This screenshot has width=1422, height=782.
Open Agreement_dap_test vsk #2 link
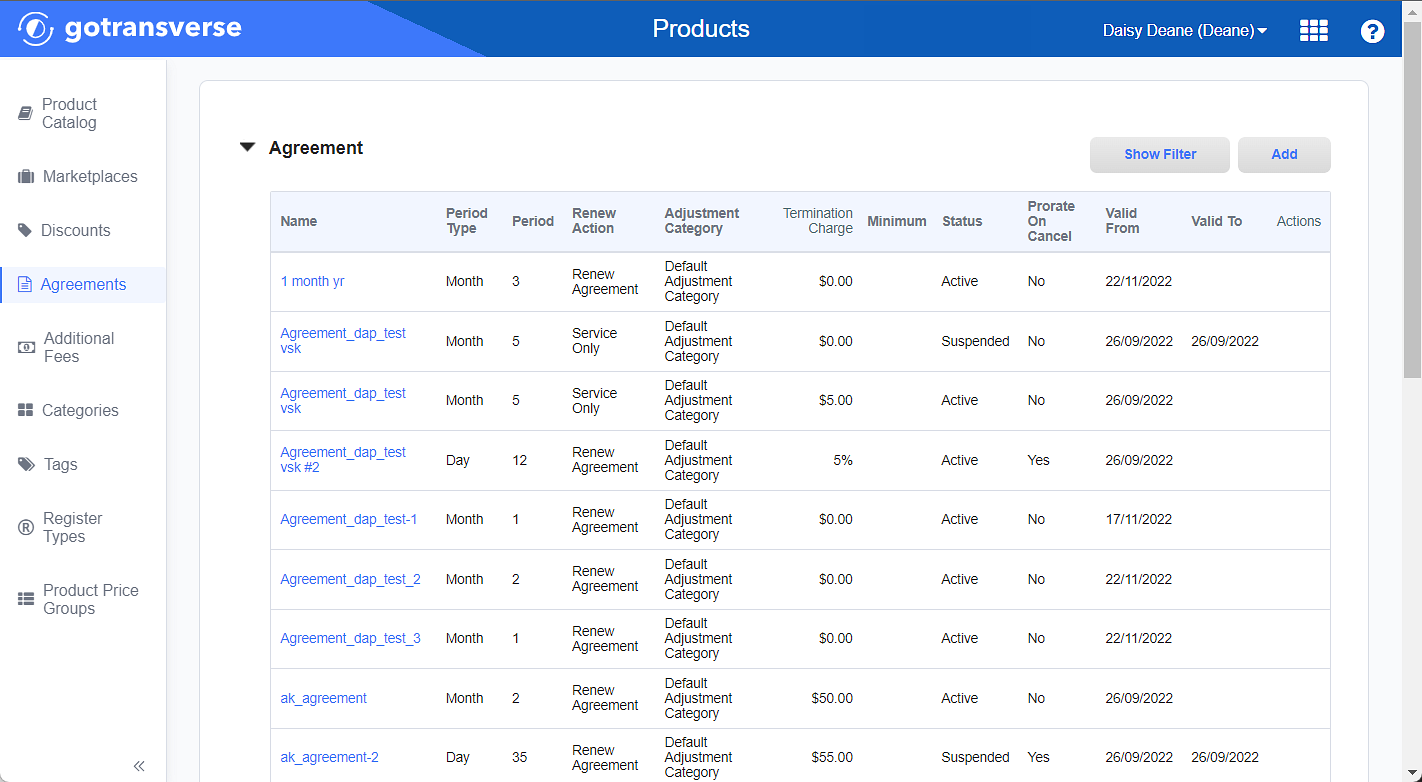pos(343,460)
